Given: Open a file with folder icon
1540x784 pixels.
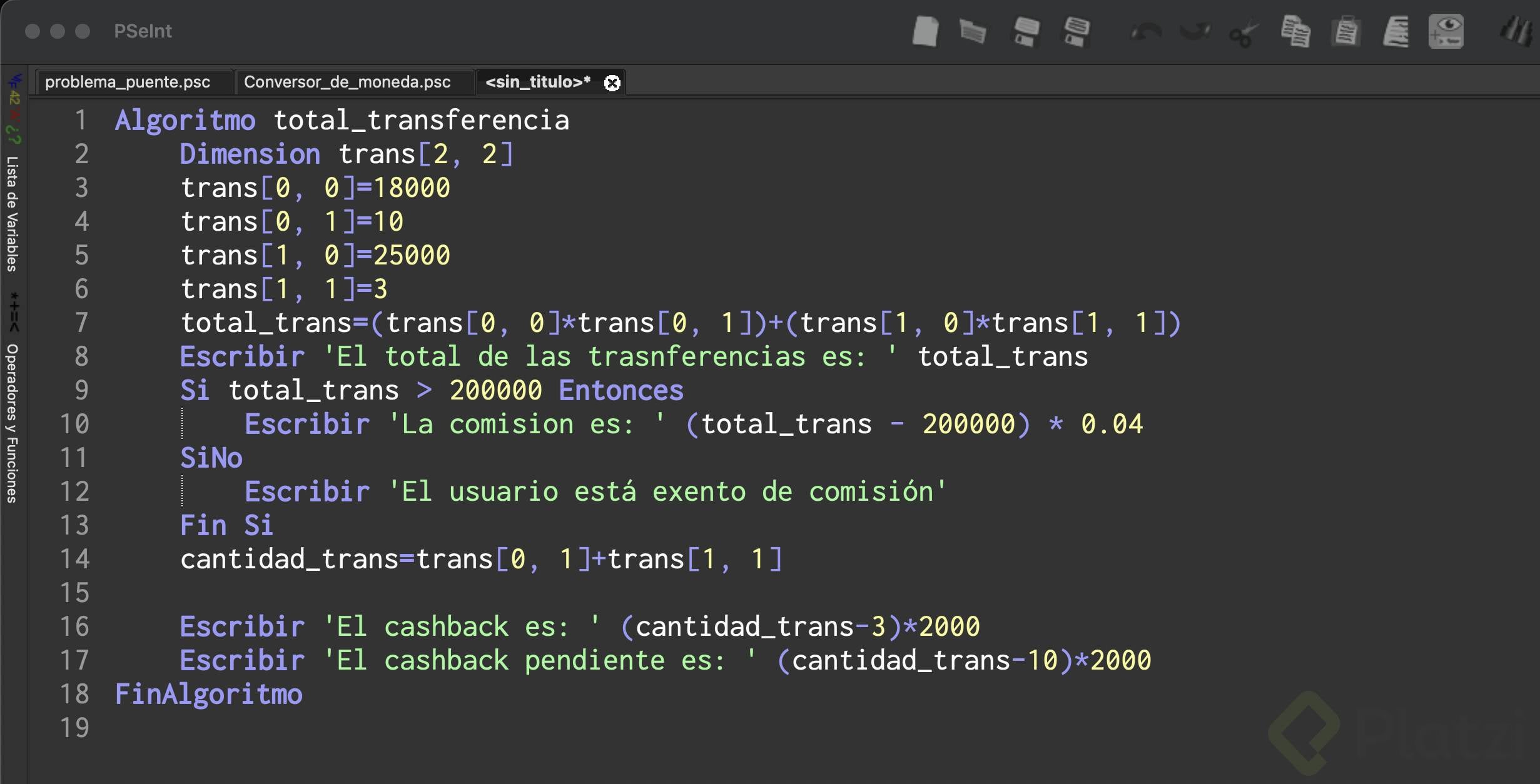Looking at the screenshot, I should (x=973, y=31).
